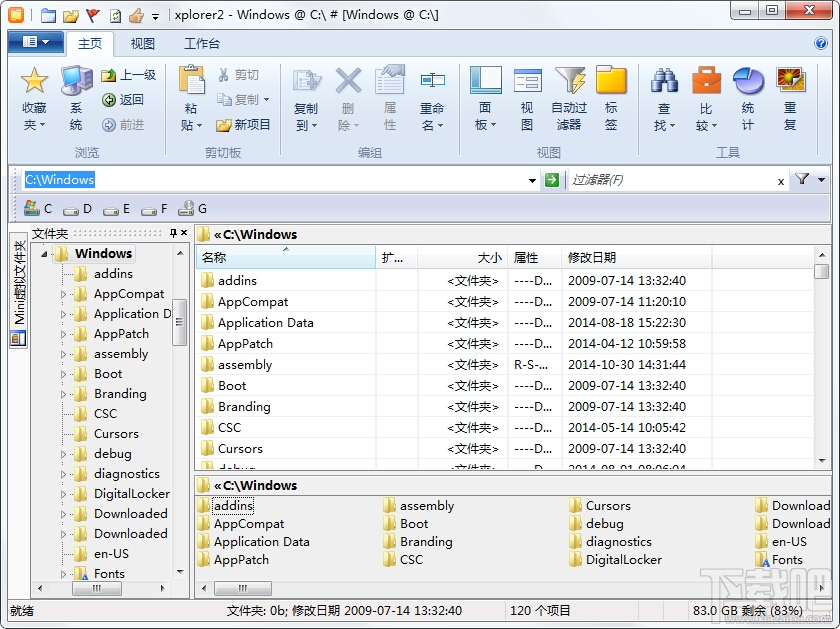
Task: Click the bottom pane horizontal scrollbar thumb
Action: 243,588
